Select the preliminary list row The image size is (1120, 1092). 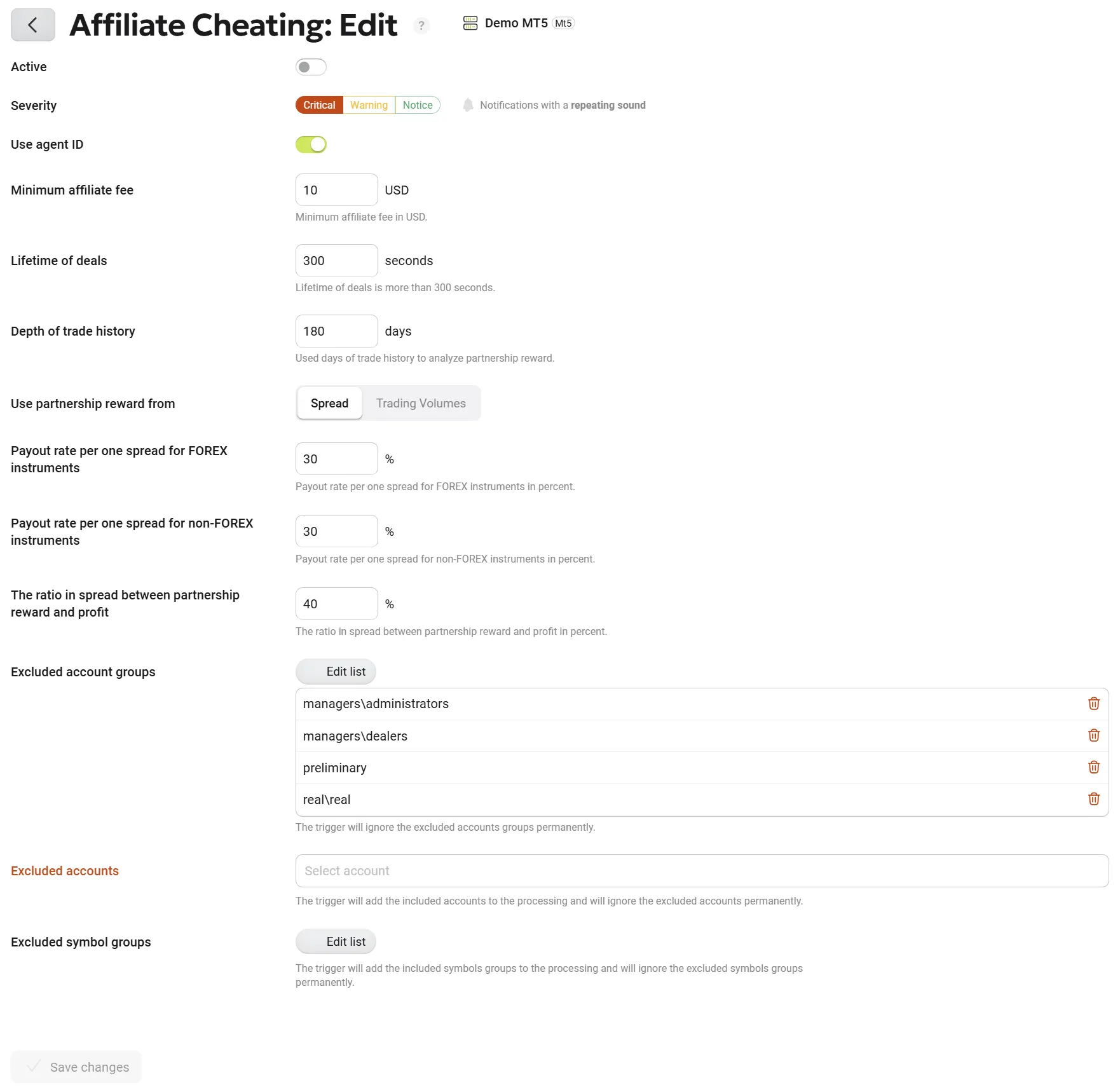pyautogui.click(x=702, y=768)
